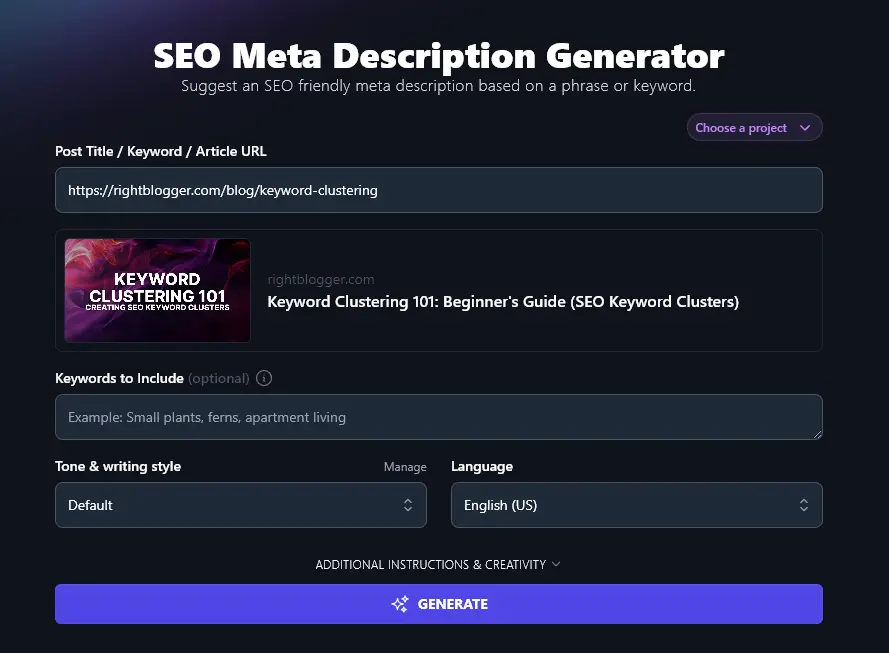The image size is (889, 653).
Task: Click the rightblogger.com domain text in preview
Action: (x=321, y=280)
